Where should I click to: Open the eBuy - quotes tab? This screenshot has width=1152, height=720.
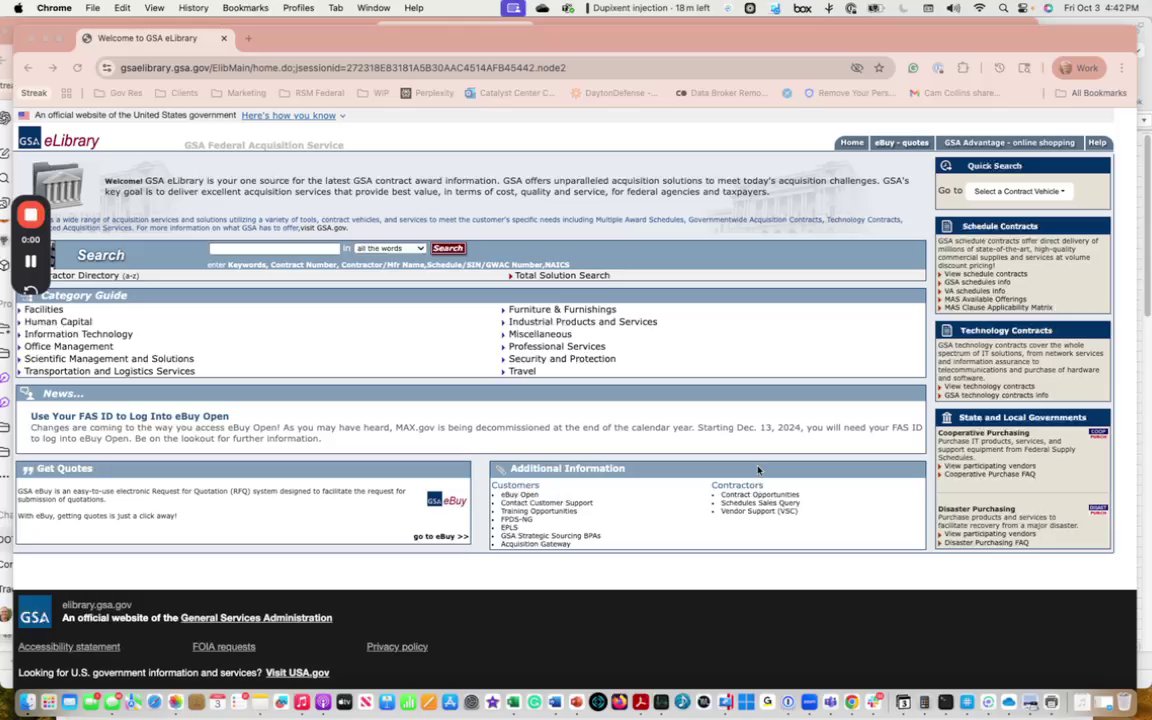click(x=901, y=143)
